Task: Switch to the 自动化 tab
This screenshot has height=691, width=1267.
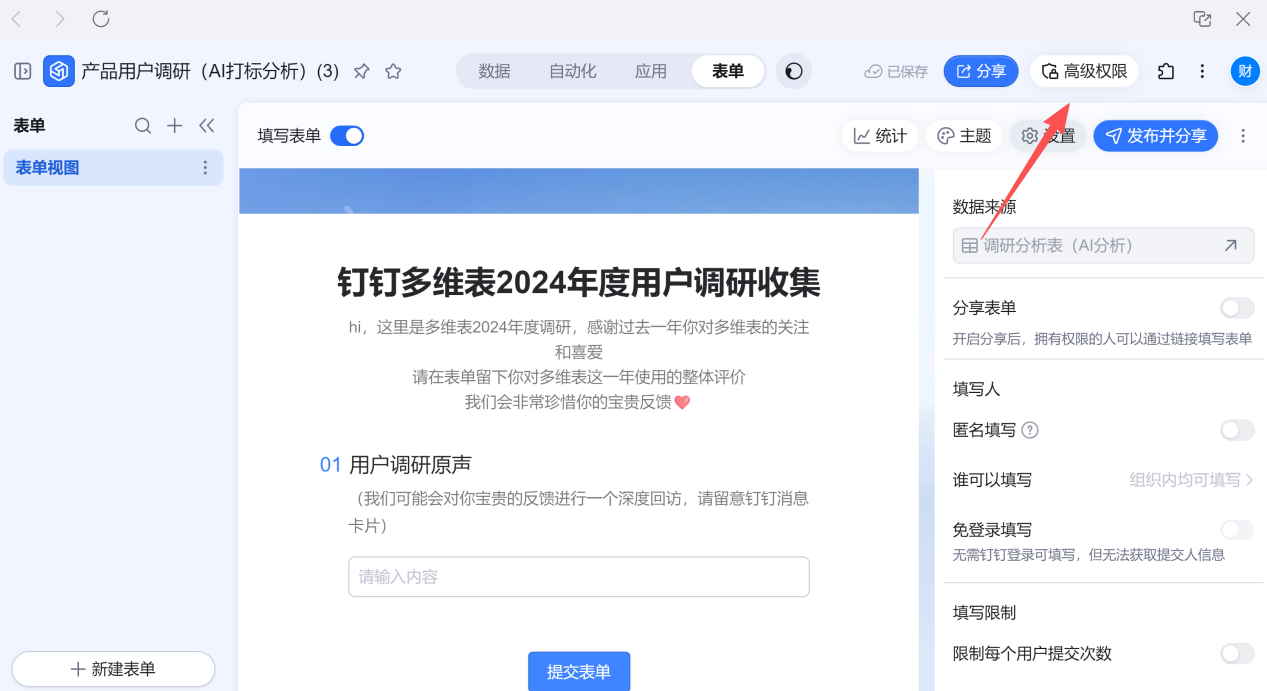Action: (x=572, y=71)
